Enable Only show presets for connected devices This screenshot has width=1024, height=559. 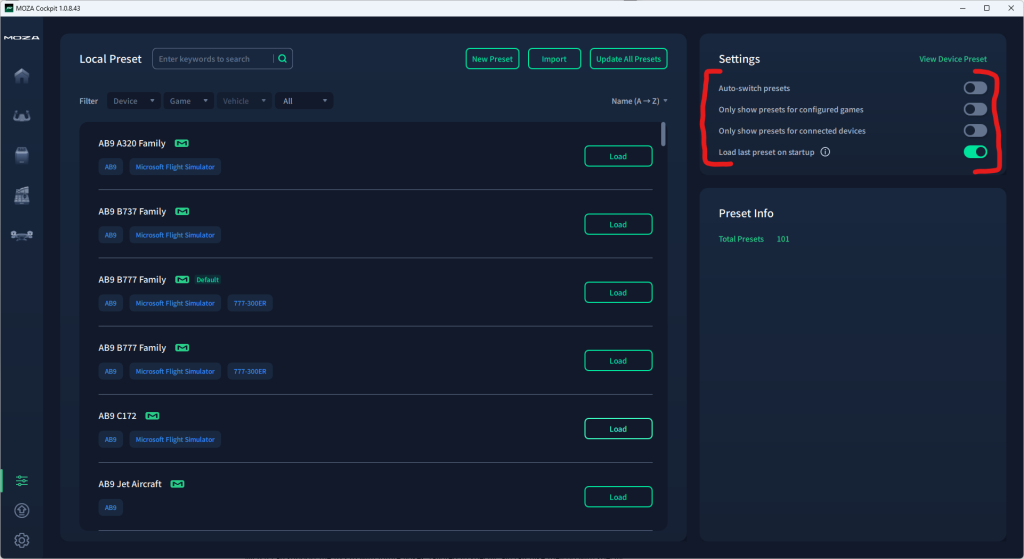coord(975,131)
